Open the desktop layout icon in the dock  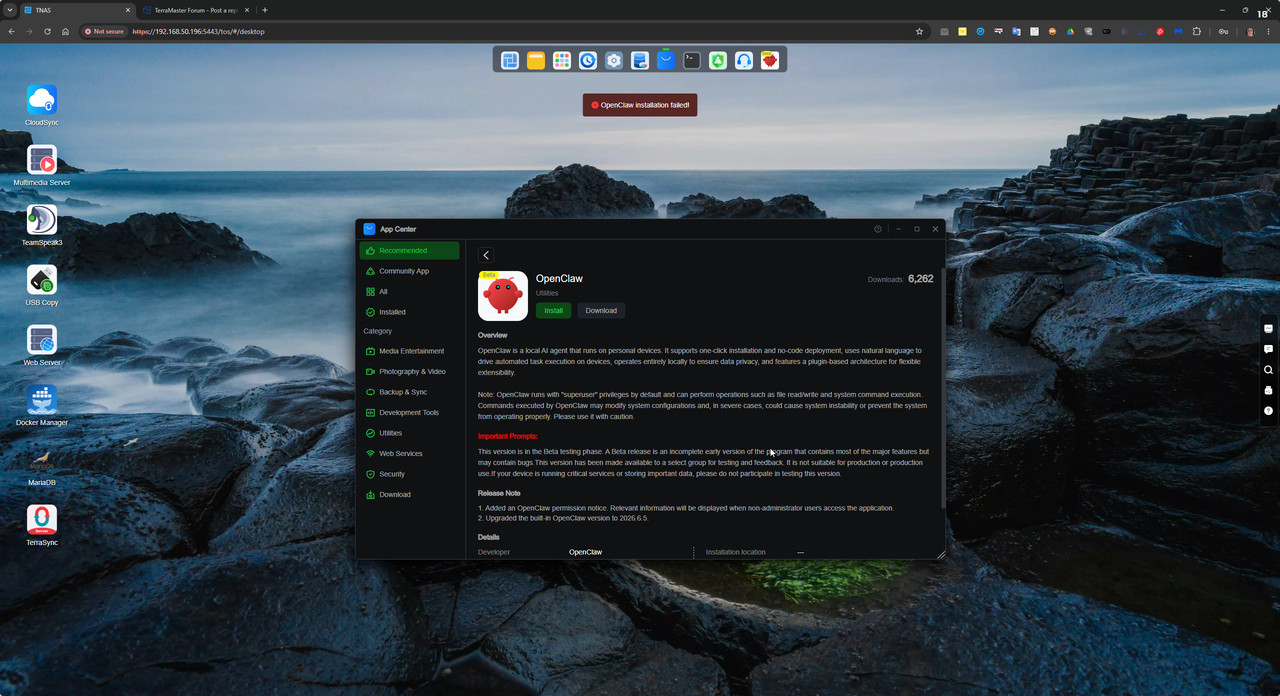pyautogui.click(x=510, y=61)
